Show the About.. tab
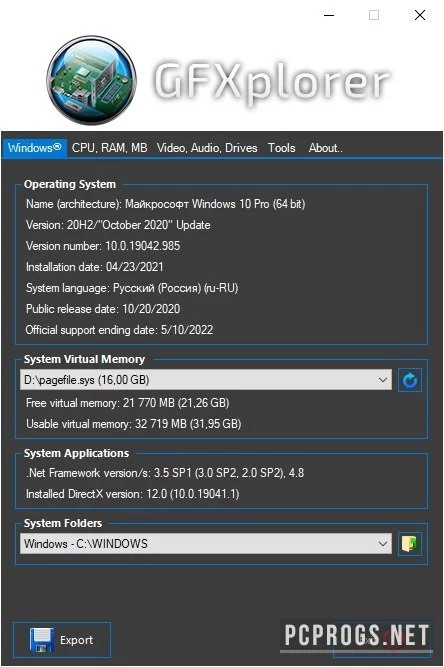Viewport: 444px width, 667px height. 325,148
